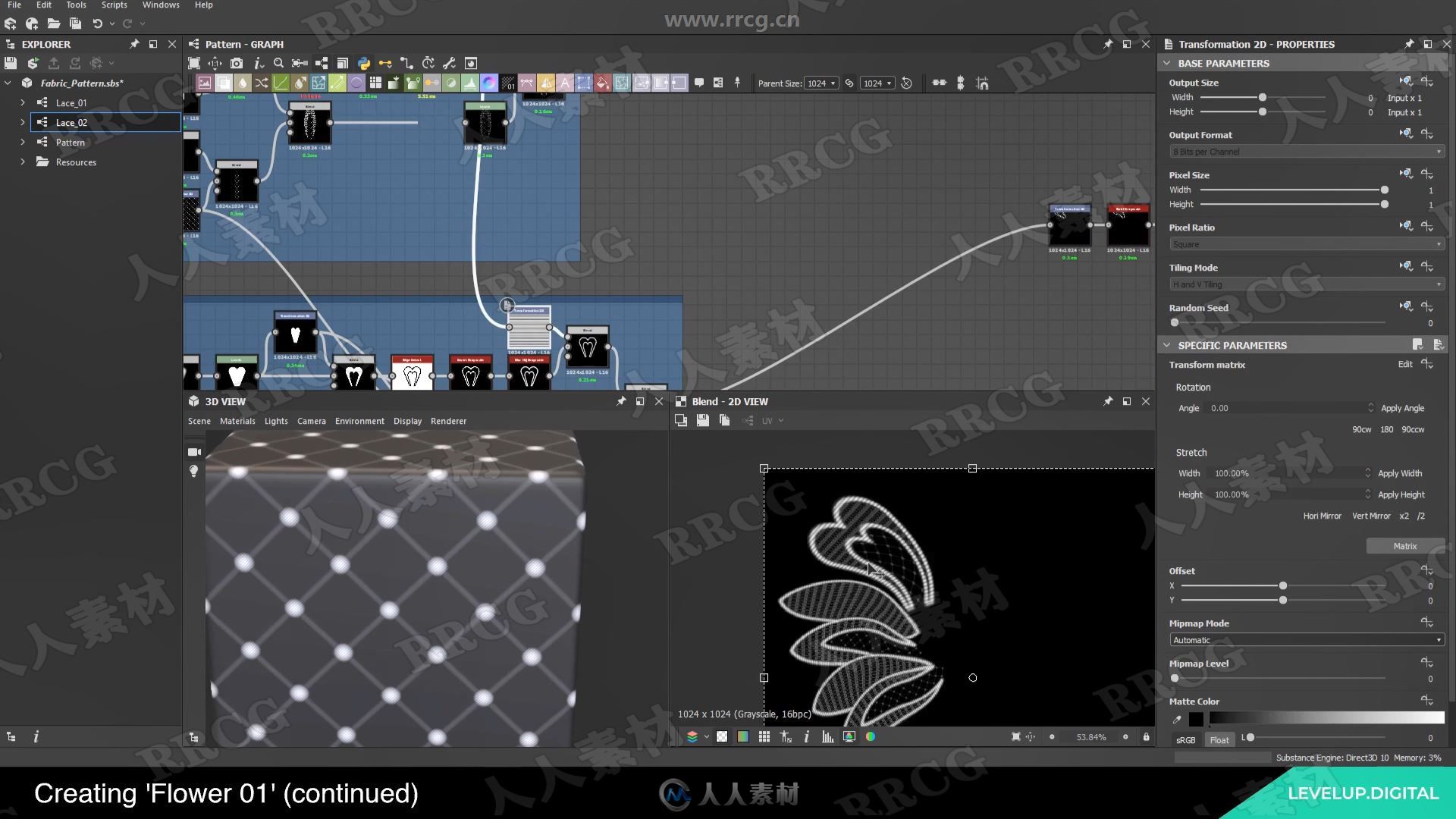Open the Scripts menu
This screenshot has width=1456, height=819.
[x=112, y=4]
